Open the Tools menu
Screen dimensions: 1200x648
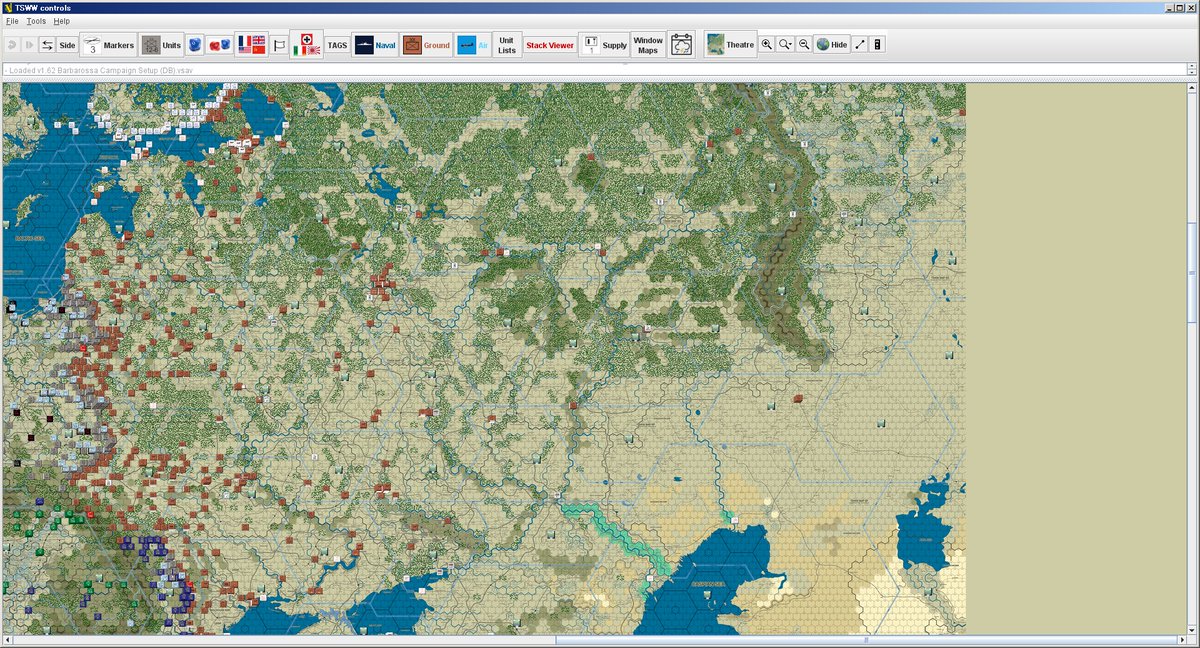[x=36, y=21]
